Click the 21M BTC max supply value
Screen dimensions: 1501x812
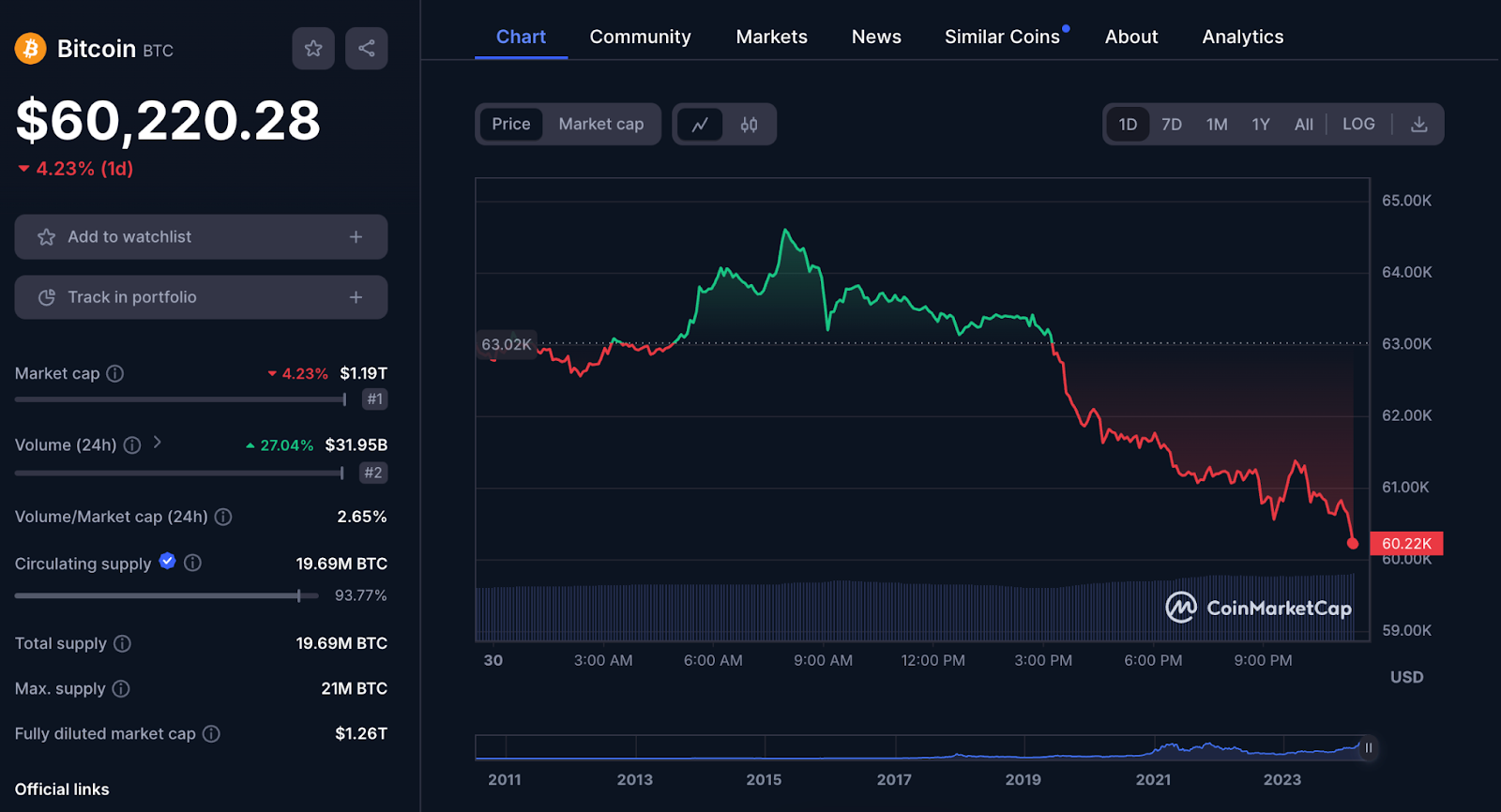pos(355,688)
